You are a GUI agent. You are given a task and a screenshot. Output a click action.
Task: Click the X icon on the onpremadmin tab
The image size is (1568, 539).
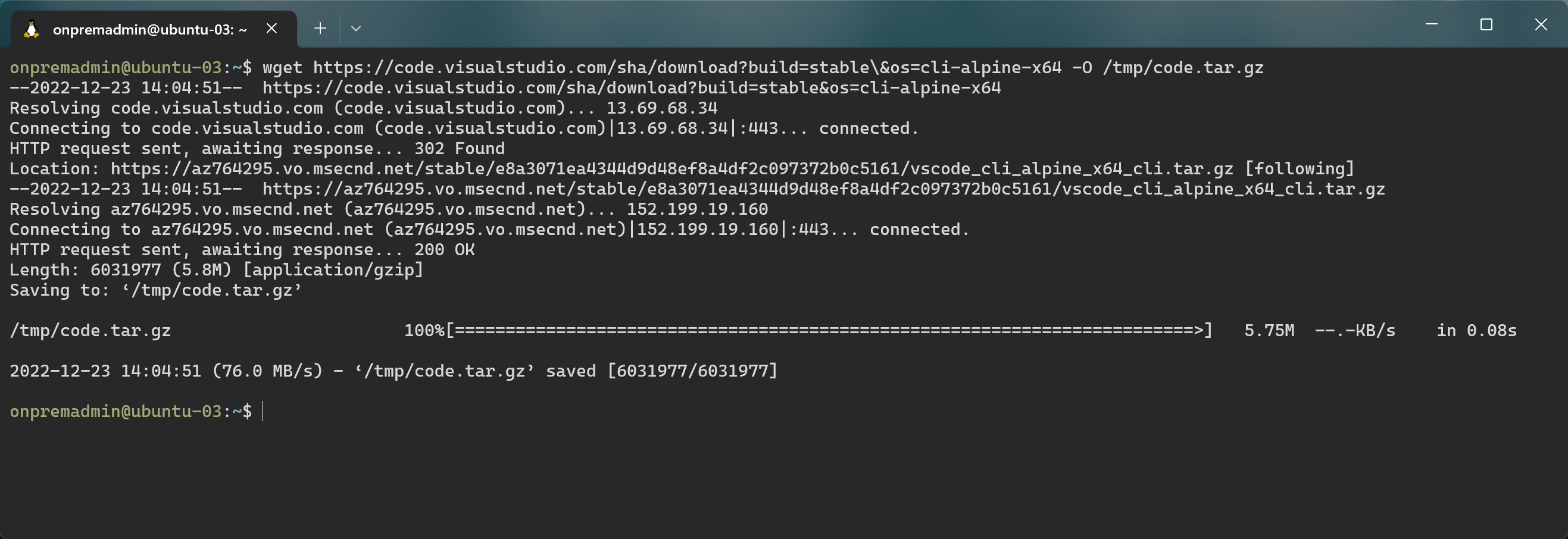click(271, 28)
